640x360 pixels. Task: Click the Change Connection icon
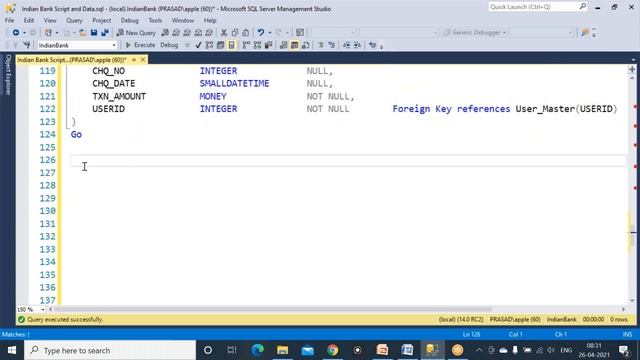[27, 45]
